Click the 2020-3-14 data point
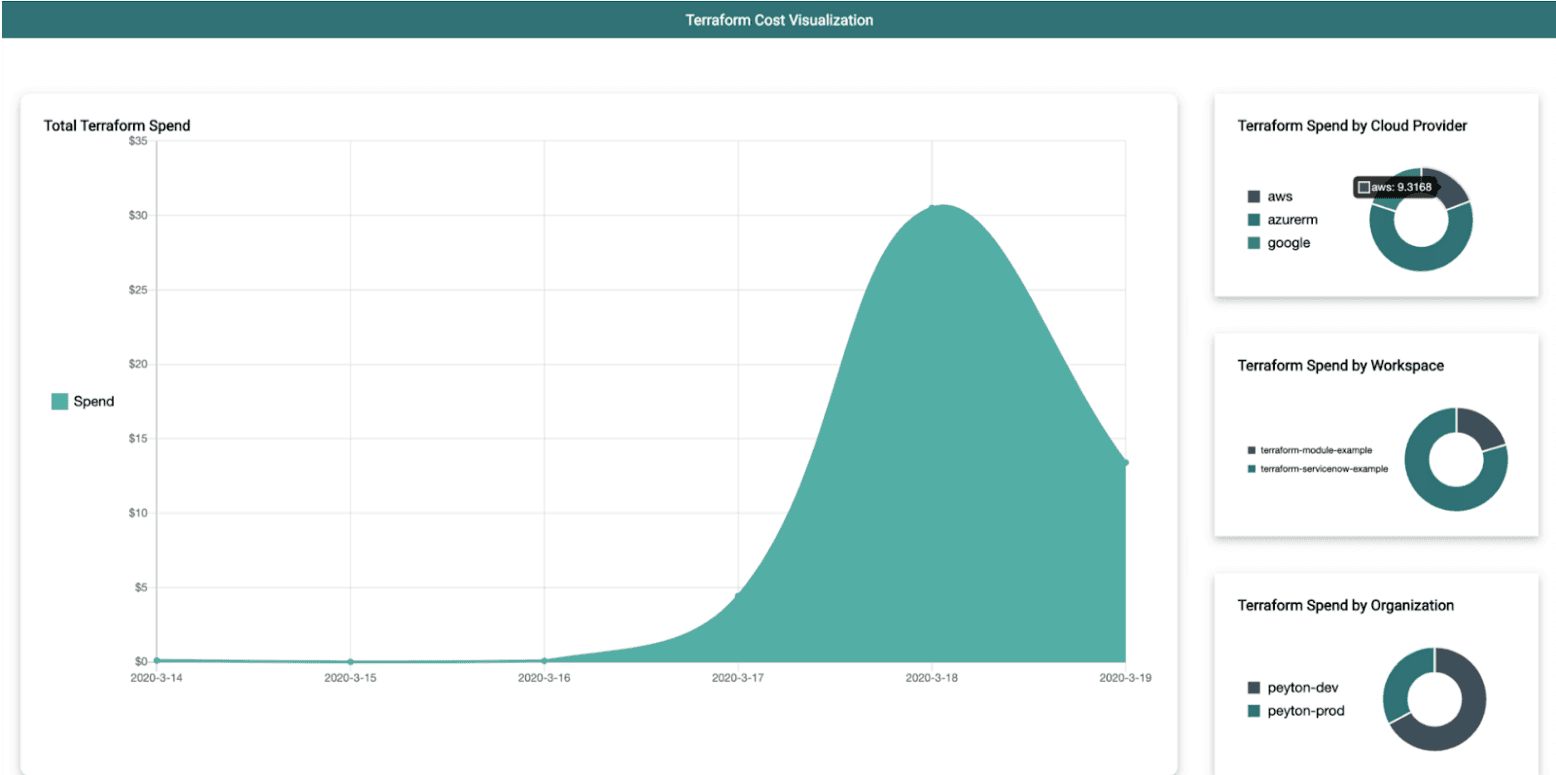Image resolution: width=1556 pixels, height=775 pixels. tap(157, 660)
